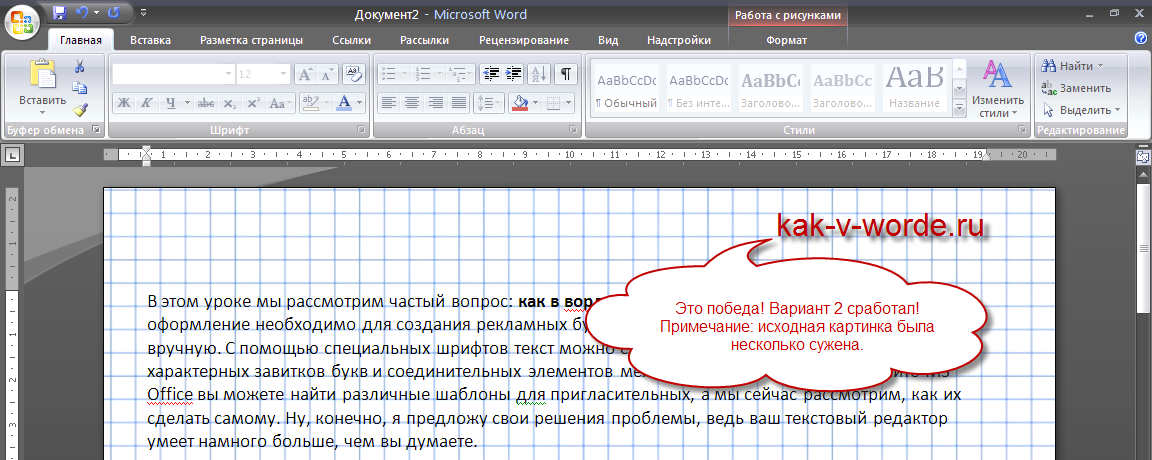Apply the Название style
Viewport: 1152px width, 460px height.
pyautogui.click(x=915, y=88)
